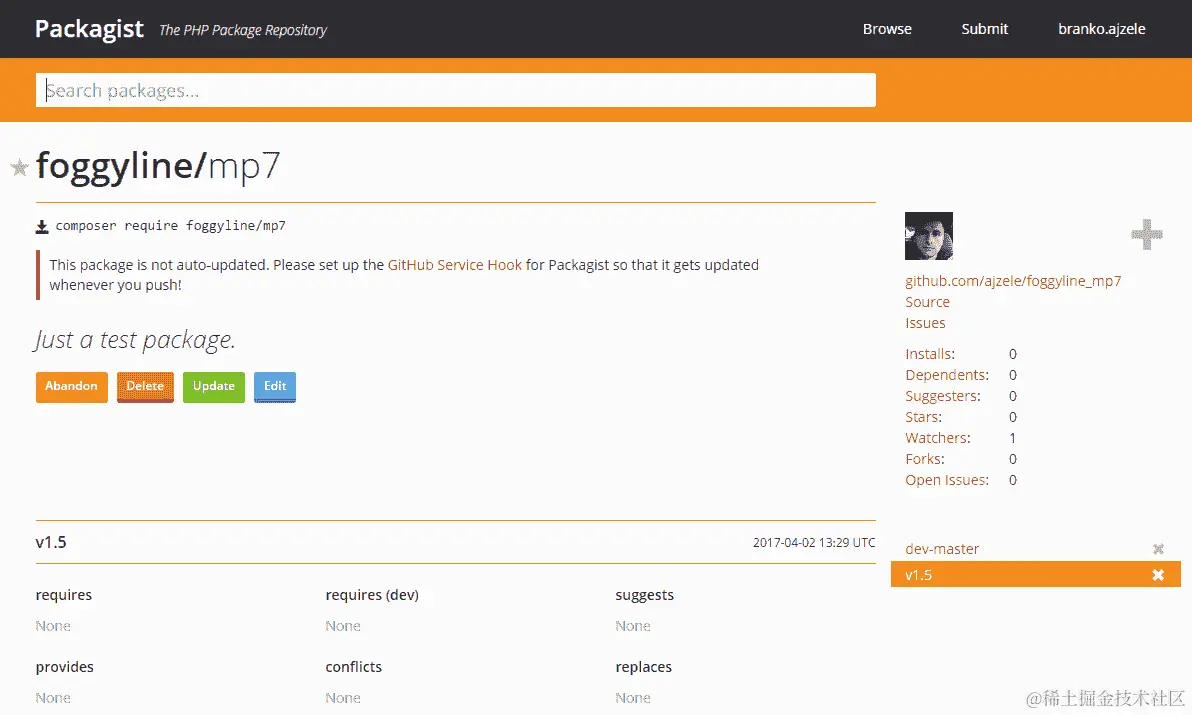This screenshot has height=715, width=1192.
Task: Click the 'Just a test package.' description
Action: pos(135,340)
